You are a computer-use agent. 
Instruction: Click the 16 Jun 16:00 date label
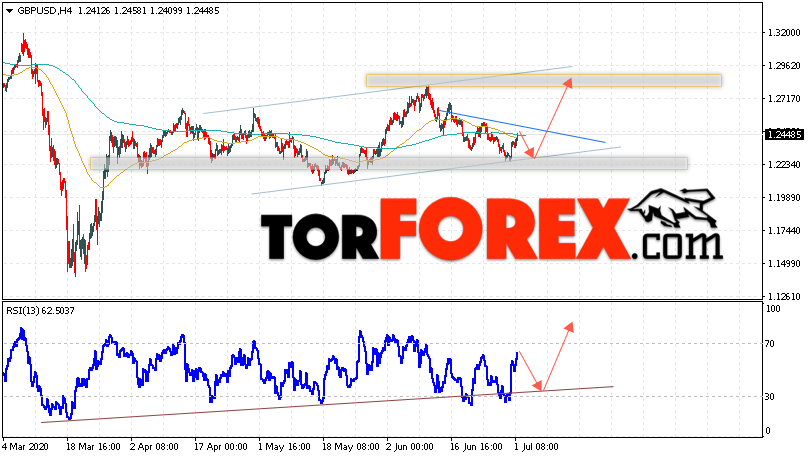tap(477, 447)
